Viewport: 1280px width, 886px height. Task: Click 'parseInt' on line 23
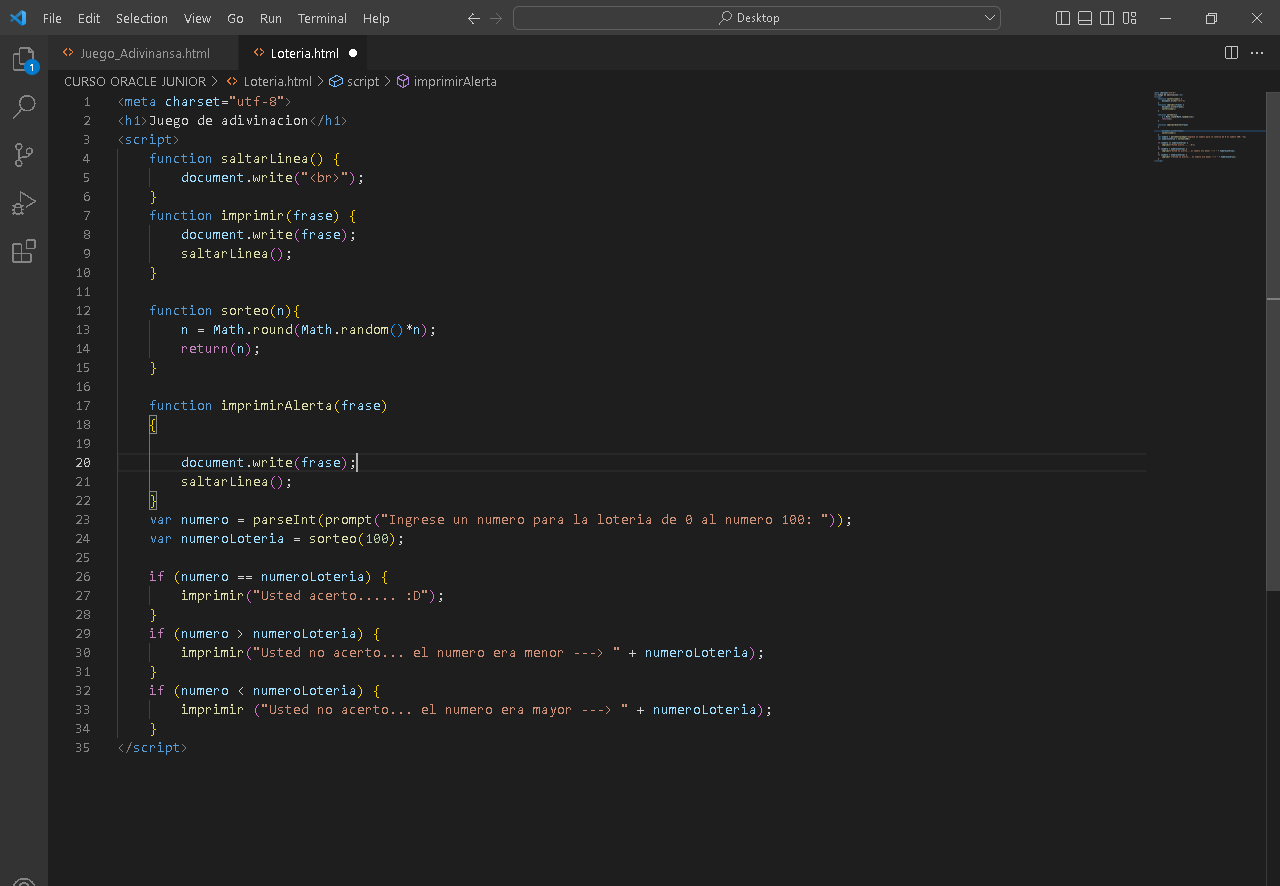point(284,519)
